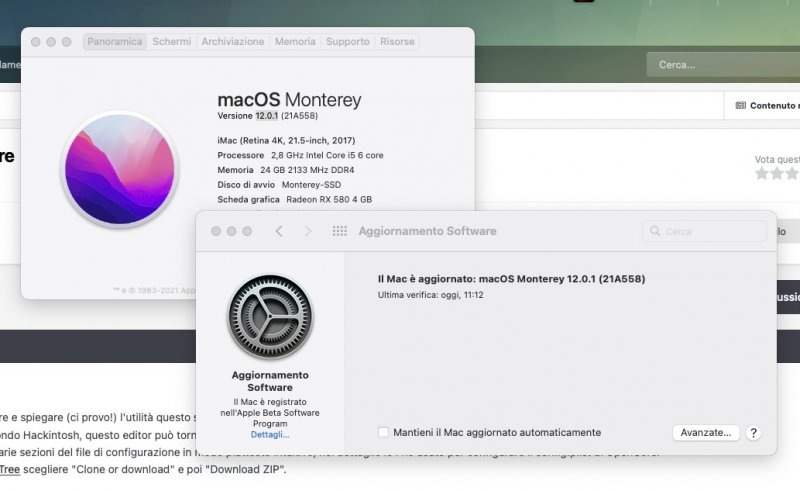Click the System Preferences search magnifier icon
The image size is (800, 491).
click(x=655, y=231)
